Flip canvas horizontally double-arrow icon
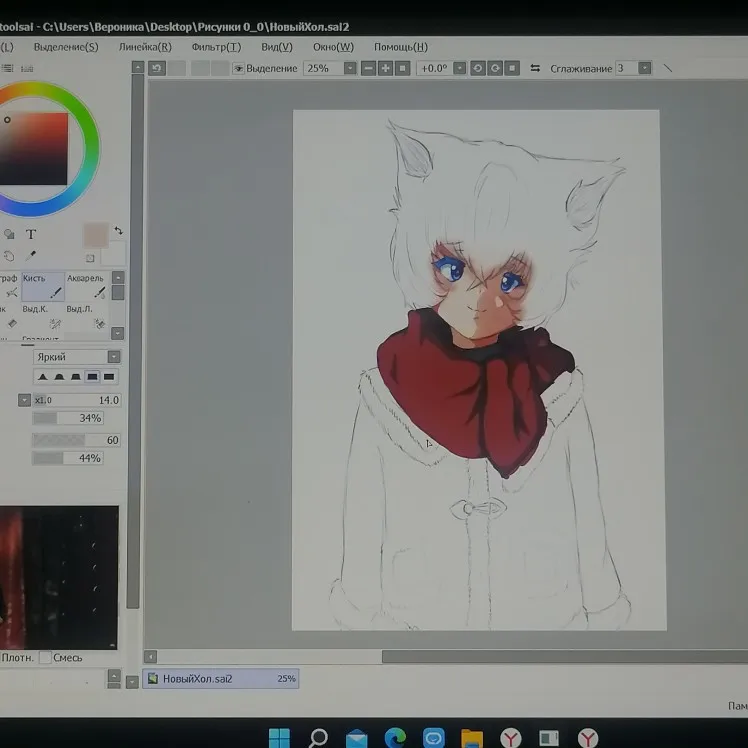 (x=535, y=68)
